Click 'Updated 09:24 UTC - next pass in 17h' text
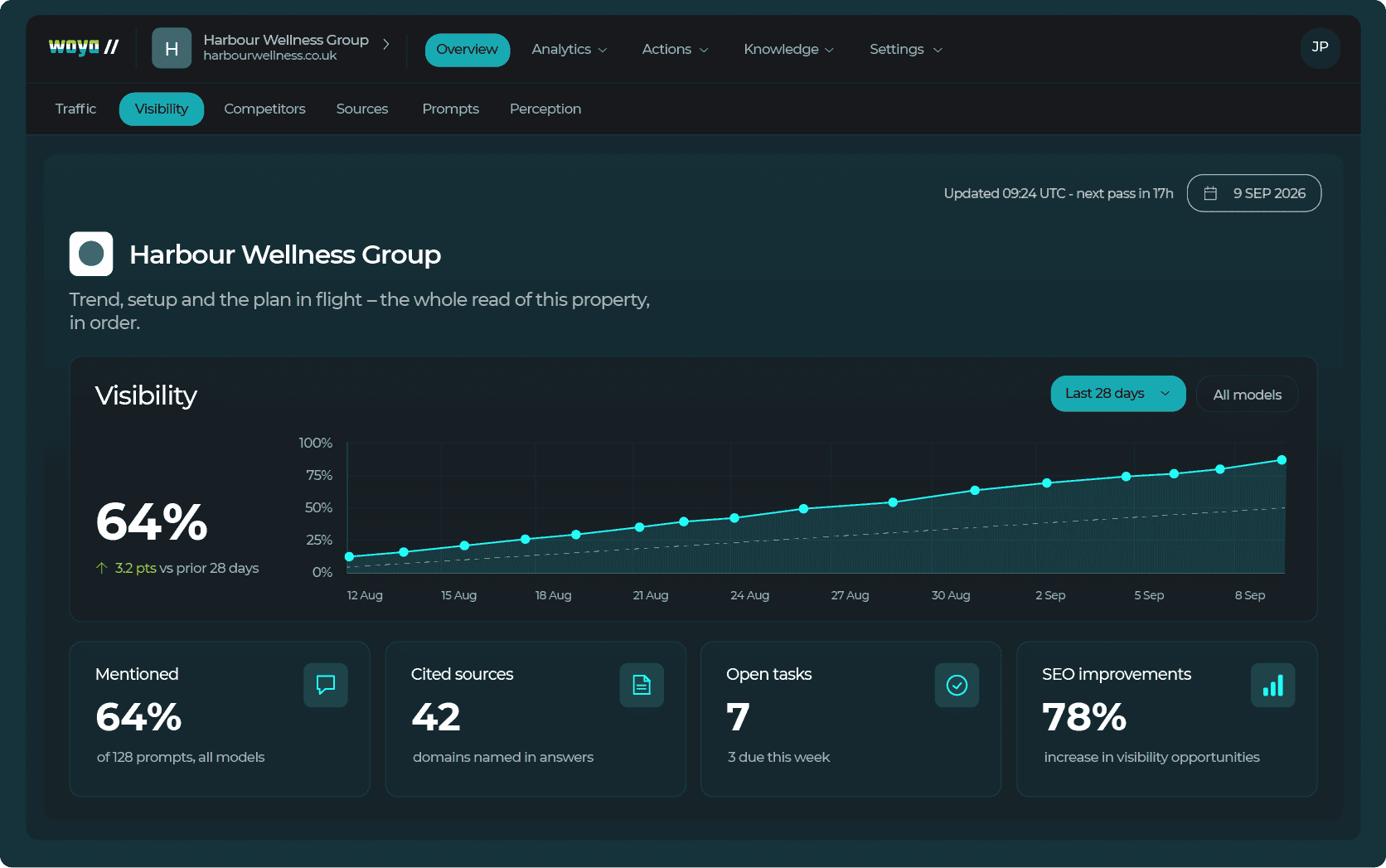The height and width of the screenshot is (868, 1386). 1059,193
